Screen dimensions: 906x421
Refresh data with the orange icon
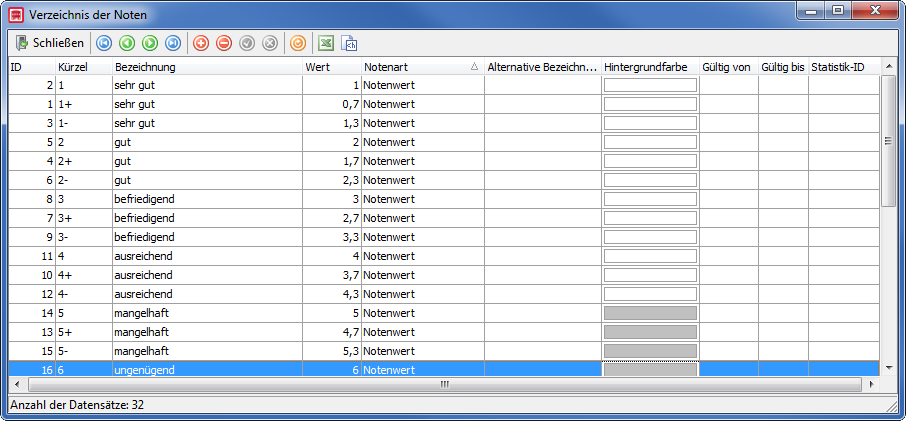298,43
